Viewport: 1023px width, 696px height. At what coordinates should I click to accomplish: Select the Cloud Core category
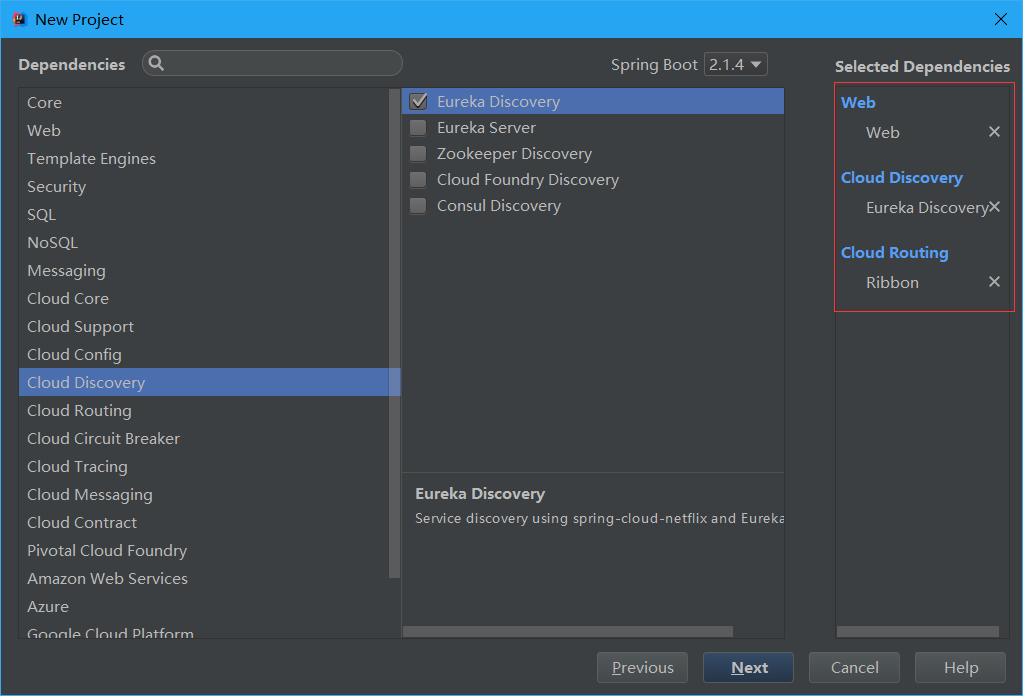point(204,299)
